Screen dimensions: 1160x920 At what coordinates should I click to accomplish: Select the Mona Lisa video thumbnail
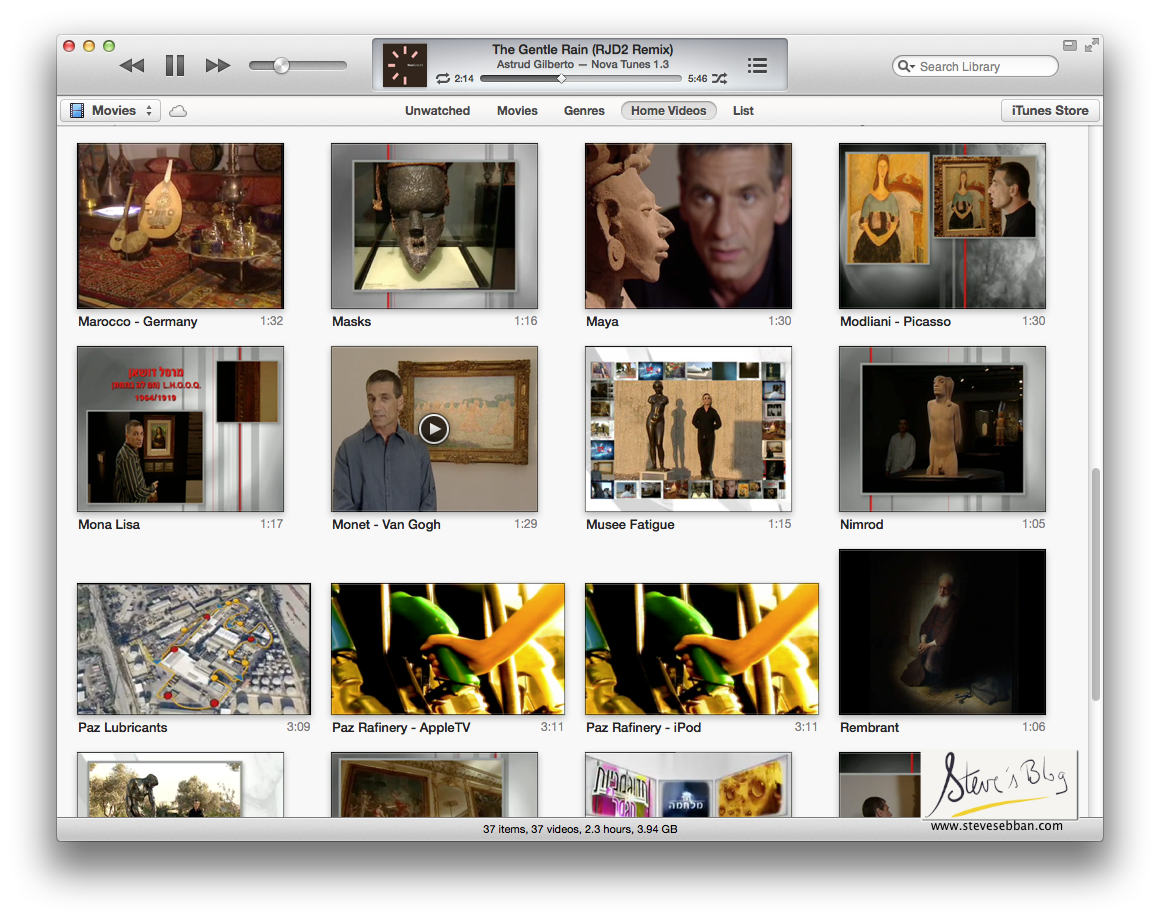(x=181, y=429)
